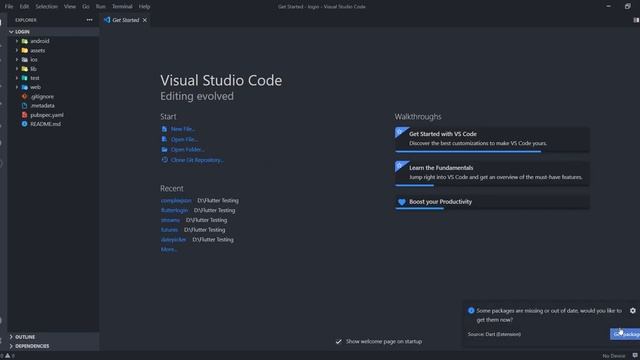
Task: Click the New File icon under Start
Action: [x=164, y=129]
